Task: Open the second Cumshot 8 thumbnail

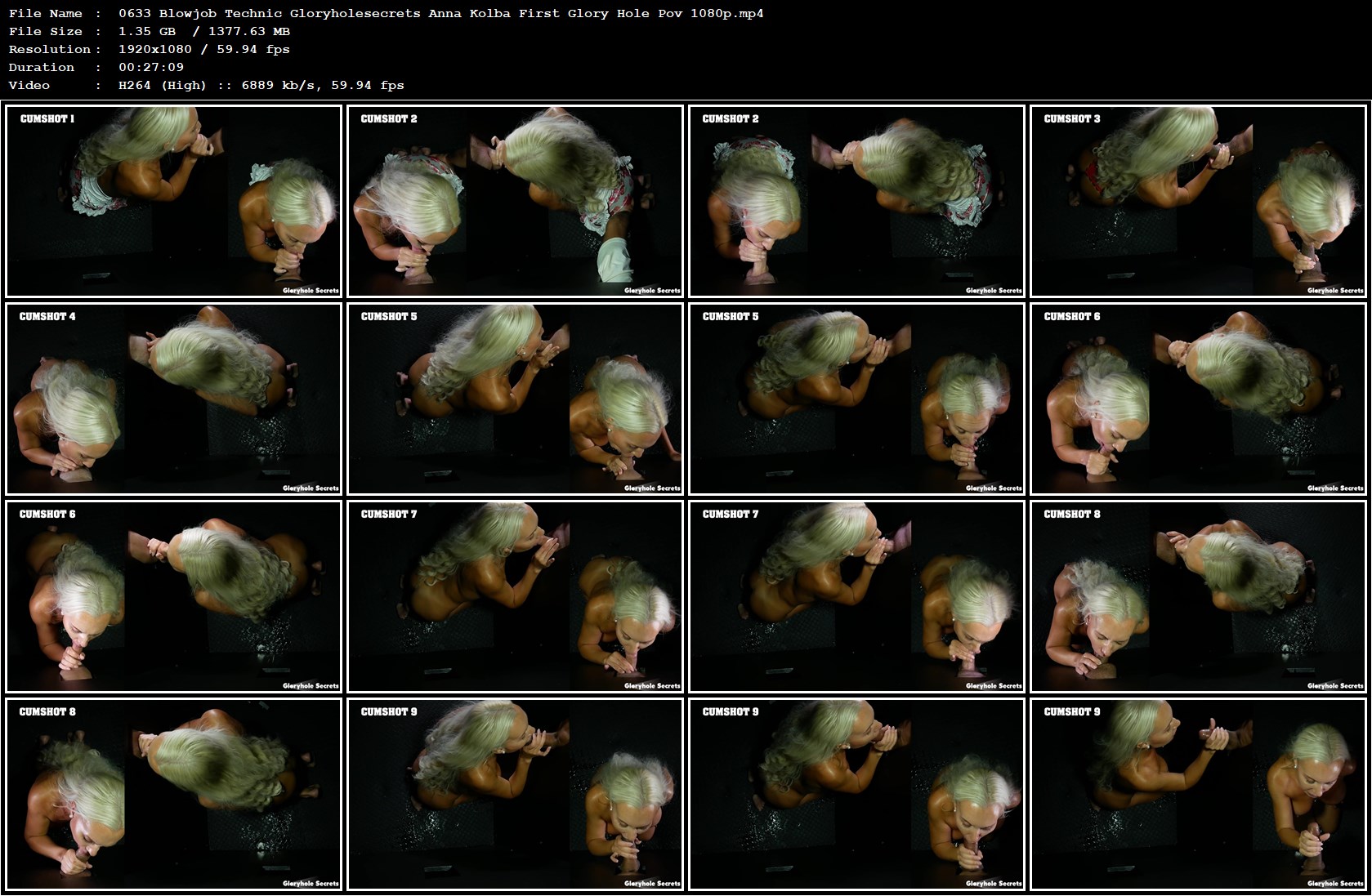Action: point(176,796)
